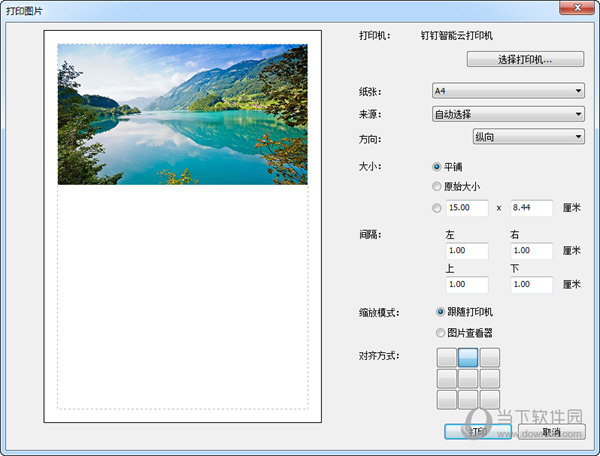The width and height of the screenshot is (600, 456).
Task: Click the 下 margin input field
Action: pyautogui.click(x=532, y=284)
